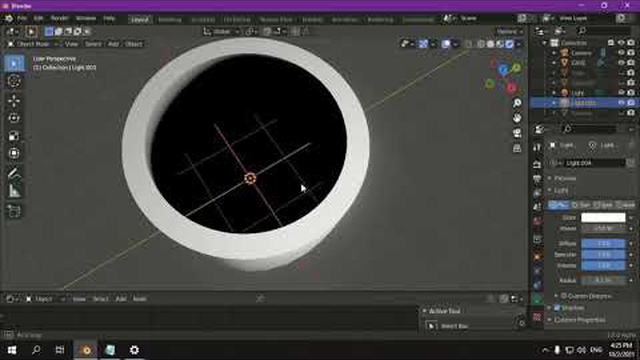640x360 pixels.
Task: Switch to the Layout workspace tab
Action: pos(140,19)
